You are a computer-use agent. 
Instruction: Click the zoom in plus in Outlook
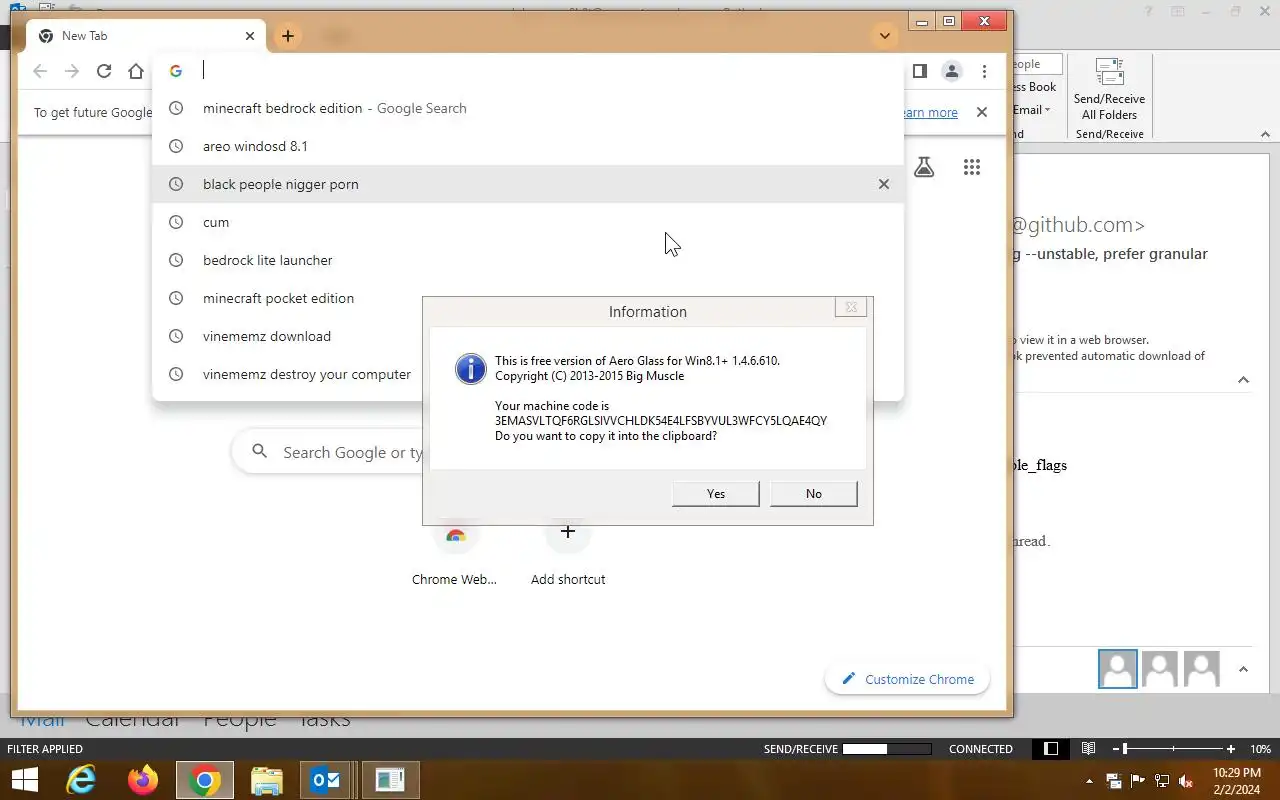pos(1231,749)
